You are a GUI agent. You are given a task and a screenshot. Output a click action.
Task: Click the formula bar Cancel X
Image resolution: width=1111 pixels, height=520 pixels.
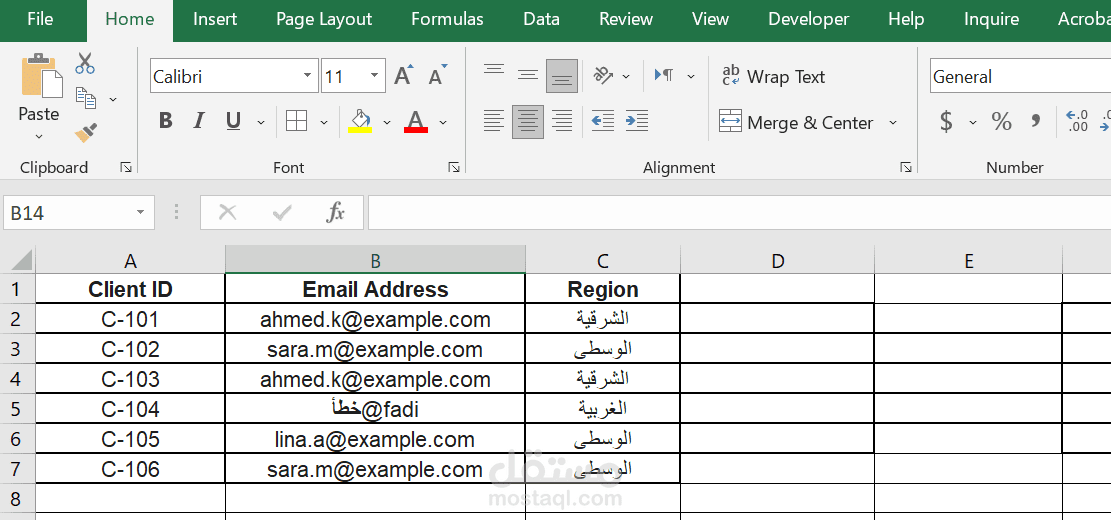pyautogui.click(x=227, y=212)
